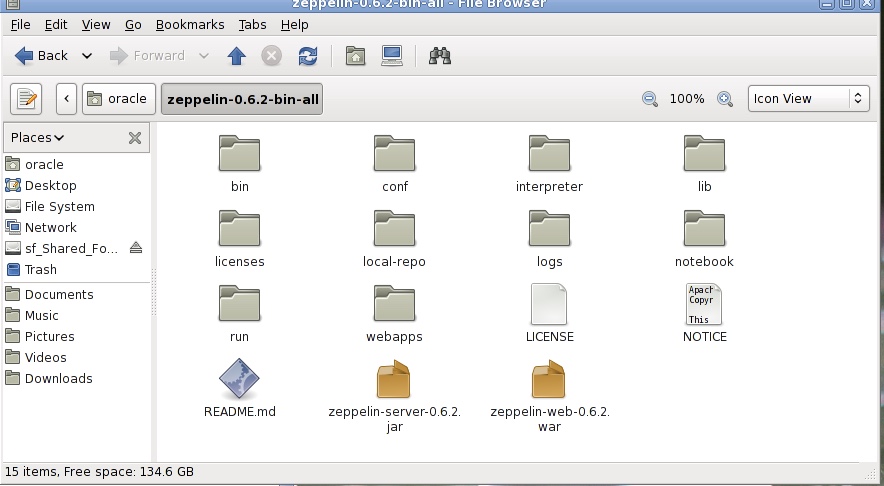The height and width of the screenshot is (486, 884).
Task: Select the webapps folder icon
Action: click(x=394, y=303)
